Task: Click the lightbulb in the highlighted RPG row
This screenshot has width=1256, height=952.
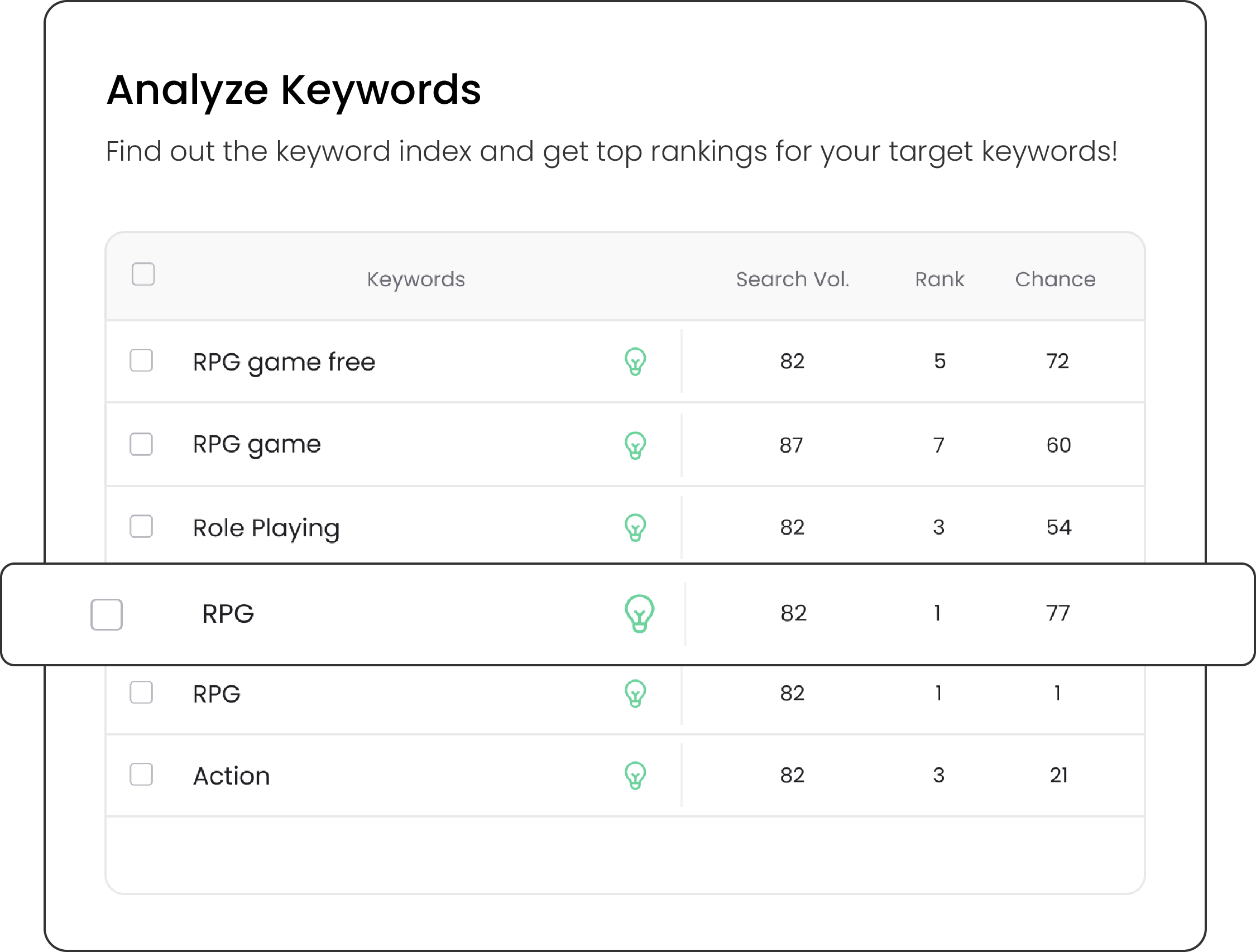Action: click(x=639, y=614)
